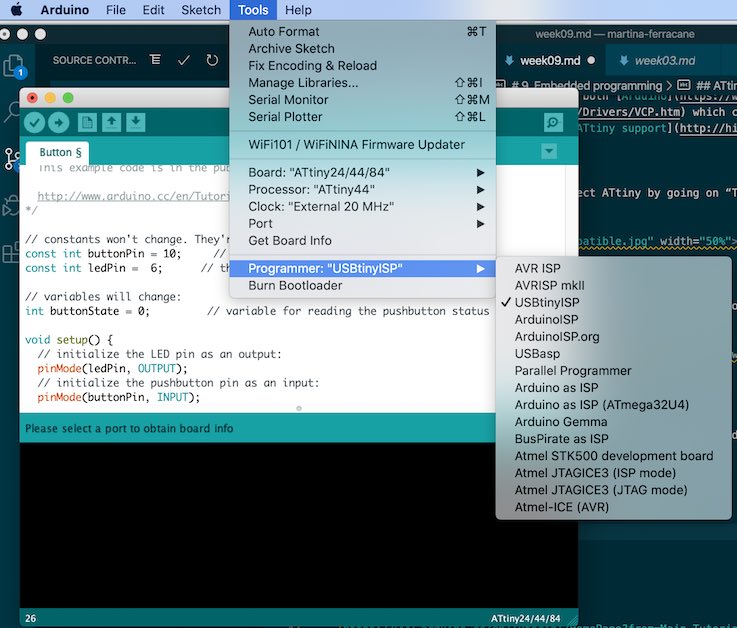Open the Apple menu
737x628 pixels.
point(16,10)
